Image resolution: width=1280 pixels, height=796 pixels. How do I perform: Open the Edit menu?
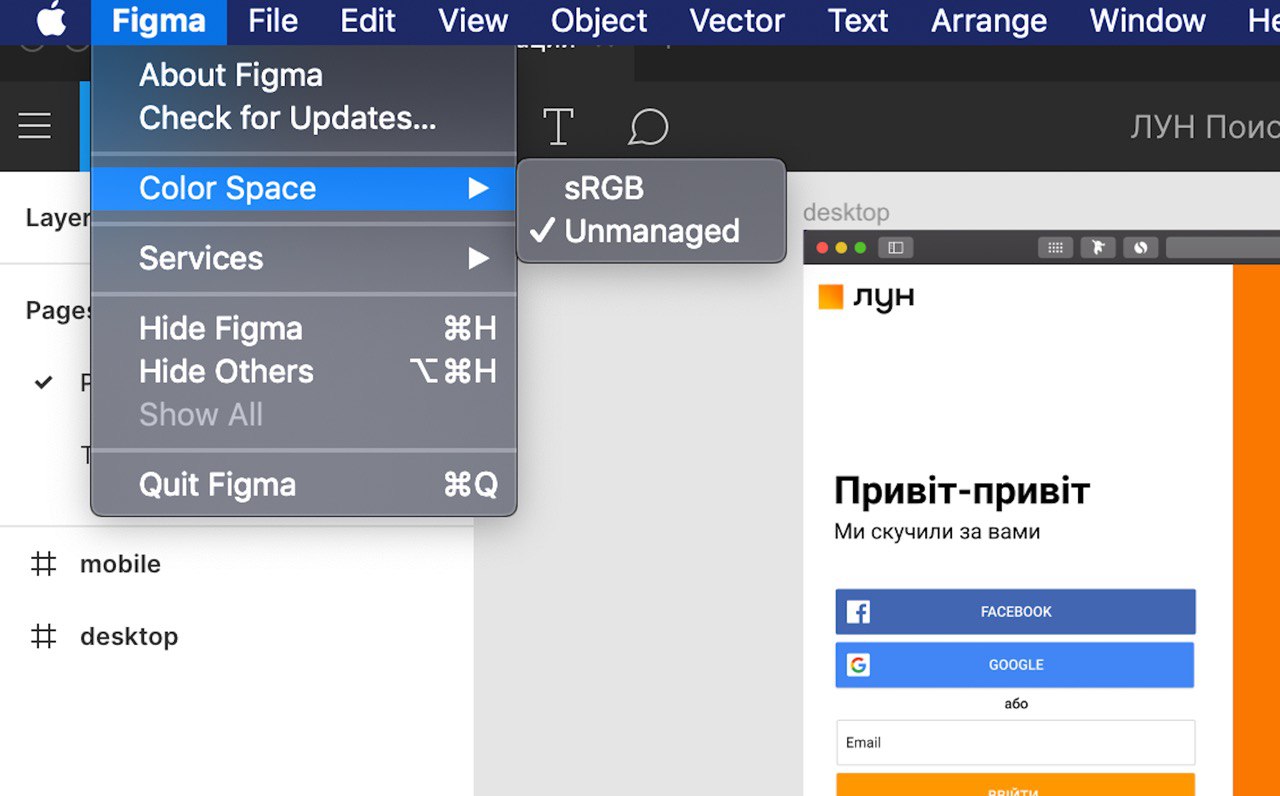point(368,21)
